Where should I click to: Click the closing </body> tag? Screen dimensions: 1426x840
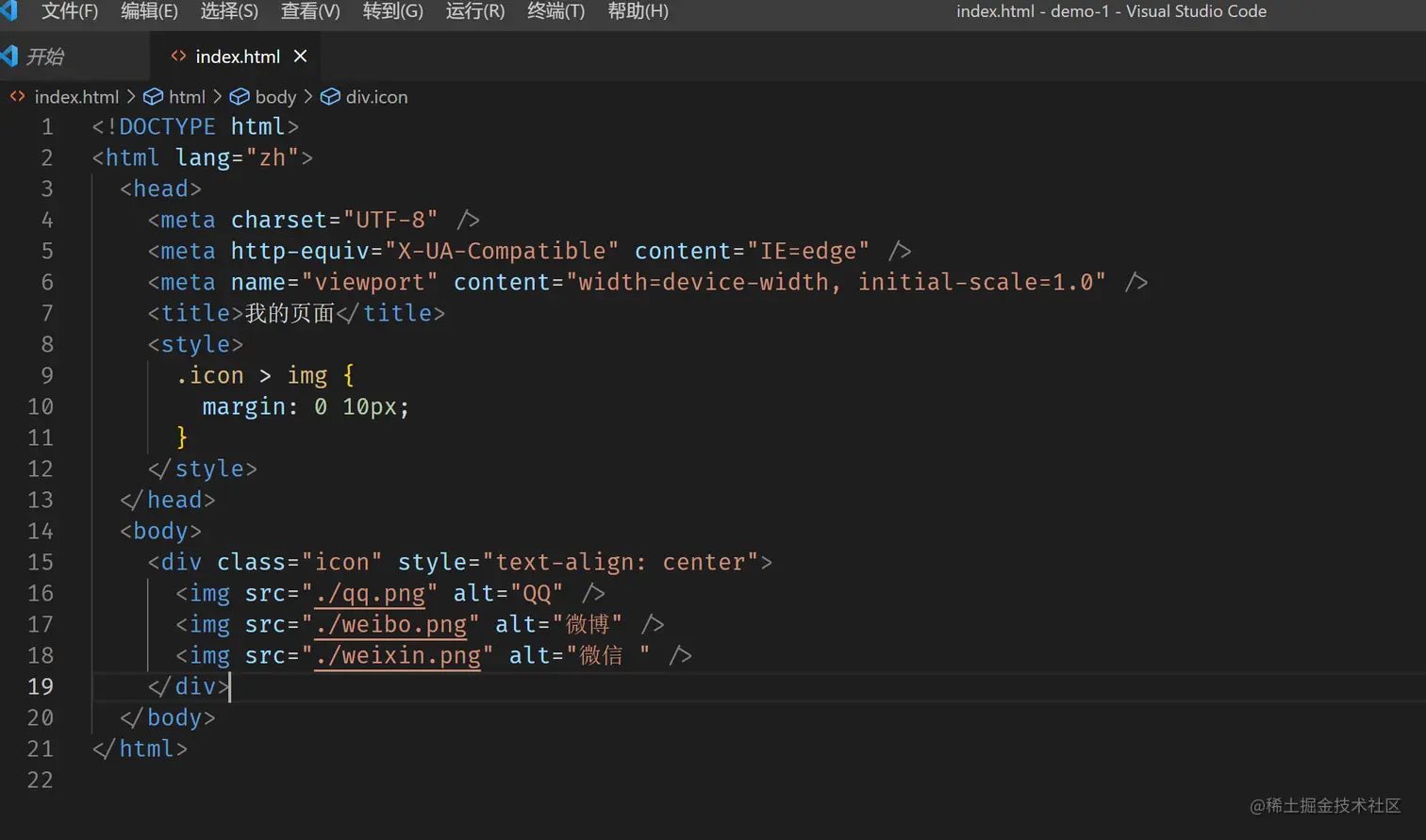click(x=168, y=717)
